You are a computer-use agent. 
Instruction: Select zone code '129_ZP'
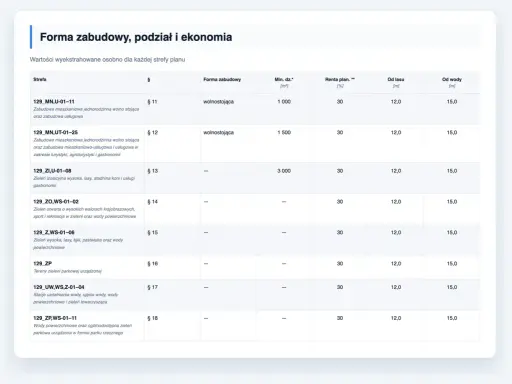[x=42, y=263]
